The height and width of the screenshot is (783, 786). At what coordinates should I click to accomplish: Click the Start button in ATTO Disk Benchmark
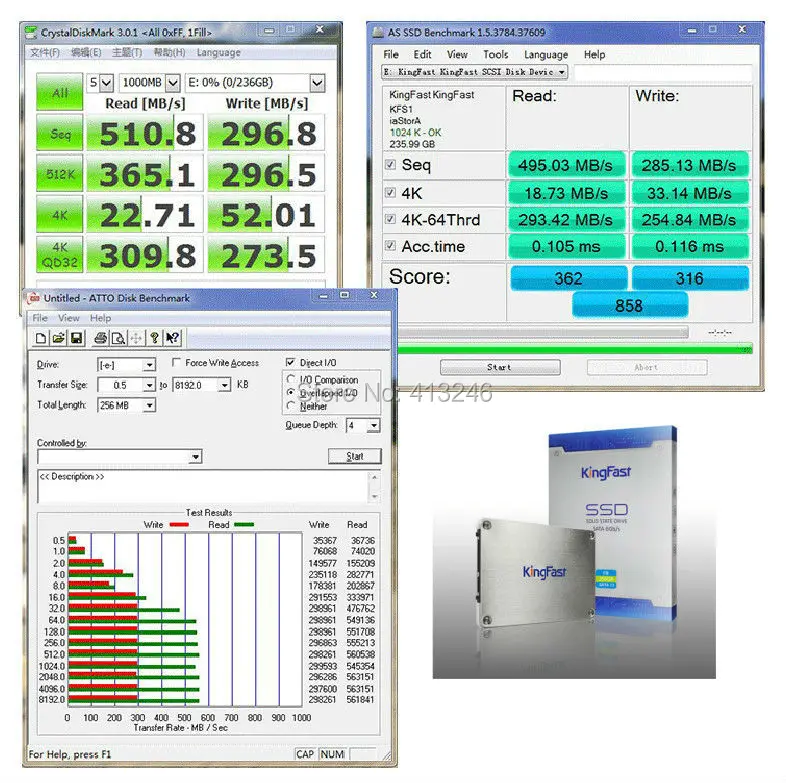354,456
